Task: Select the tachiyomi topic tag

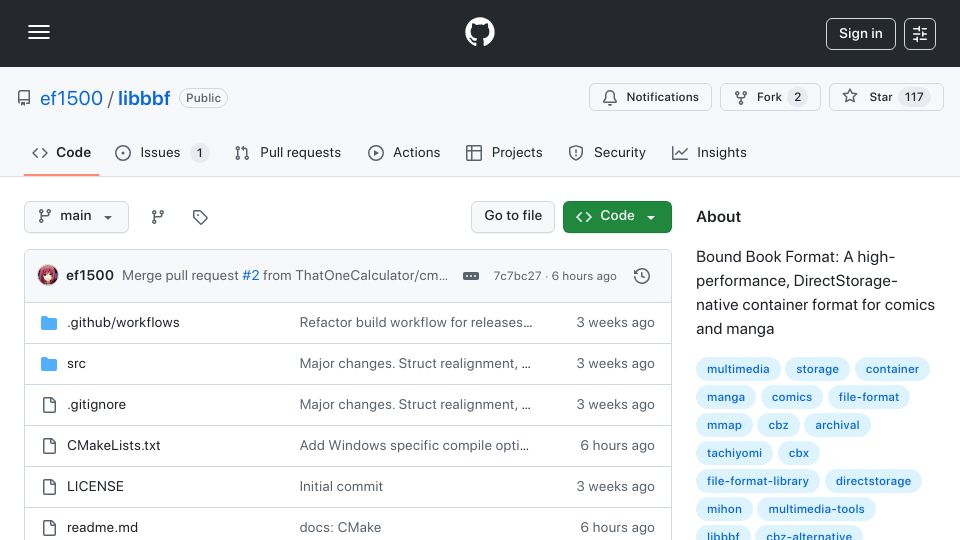Action: click(x=734, y=454)
